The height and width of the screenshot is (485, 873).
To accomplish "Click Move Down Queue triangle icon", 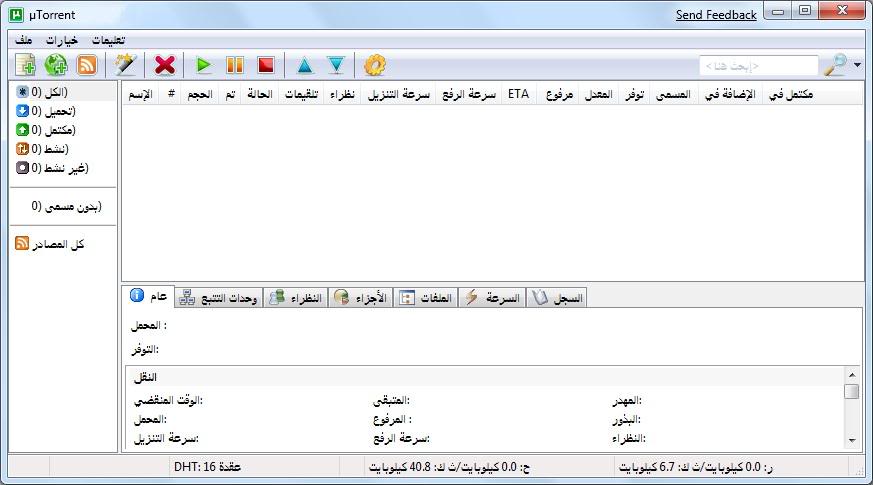I will (336, 65).
